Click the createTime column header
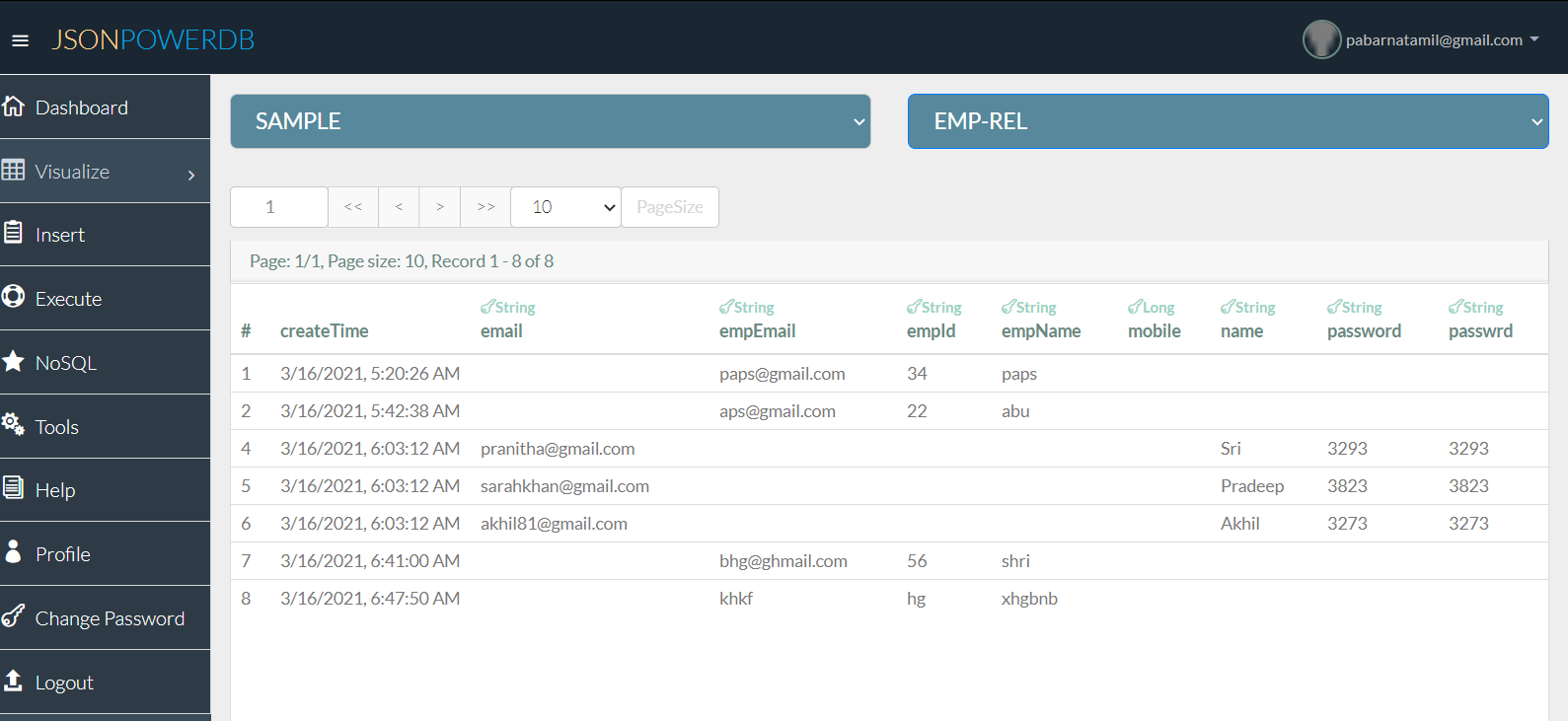Image resolution: width=1568 pixels, height=721 pixels. [x=324, y=331]
